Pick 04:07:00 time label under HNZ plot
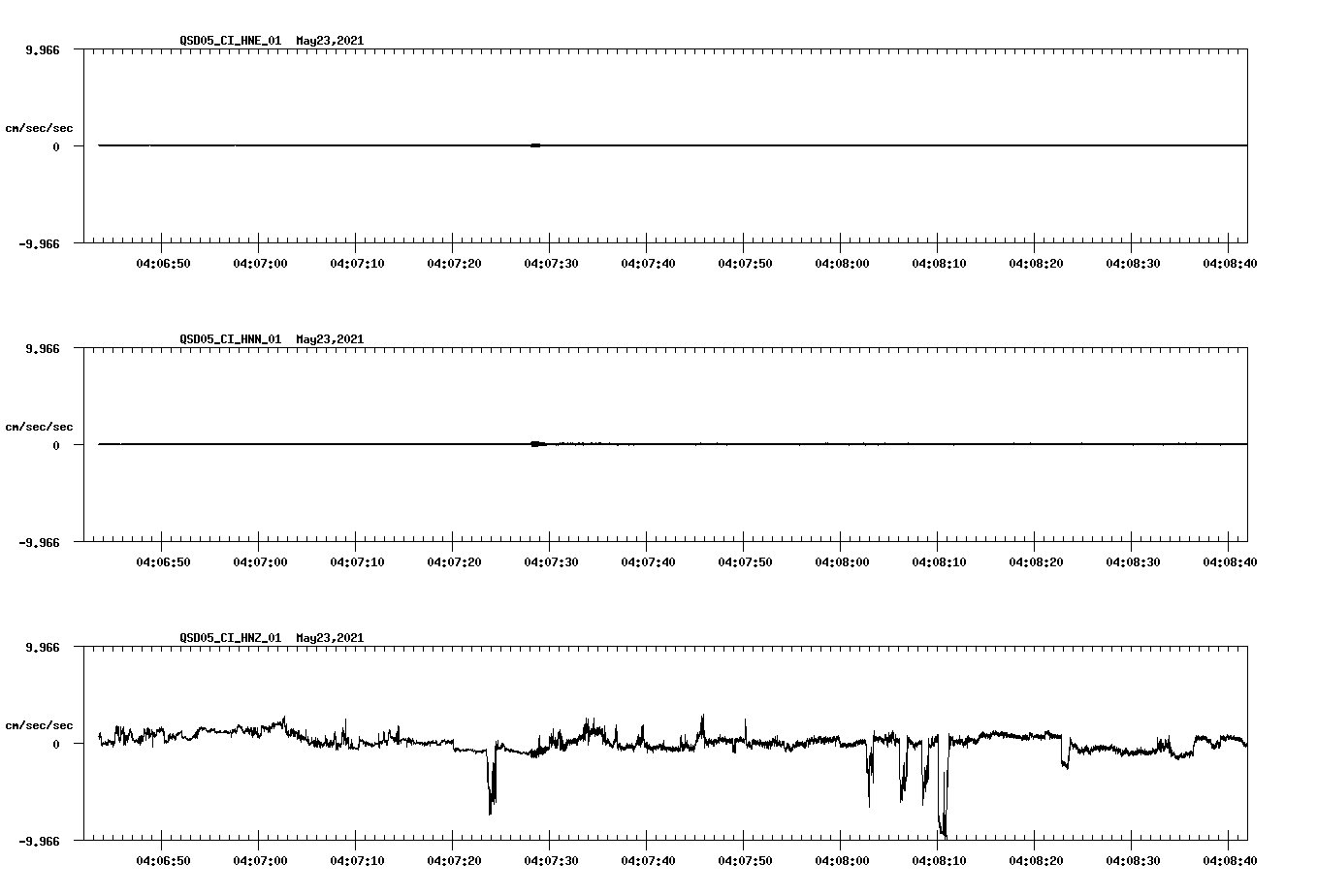Image resolution: width=1317 pixels, height=896 pixels. (x=260, y=861)
